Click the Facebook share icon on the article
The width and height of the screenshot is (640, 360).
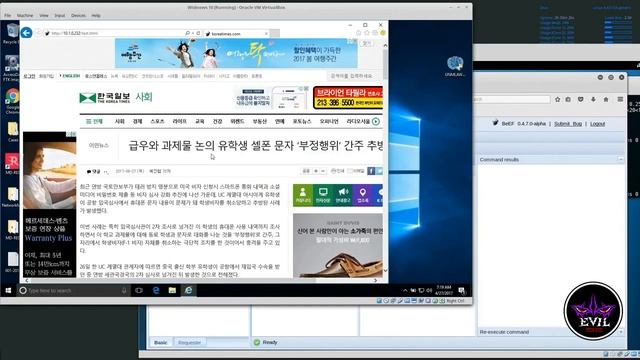pyautogui.click(x=371, y=171)
